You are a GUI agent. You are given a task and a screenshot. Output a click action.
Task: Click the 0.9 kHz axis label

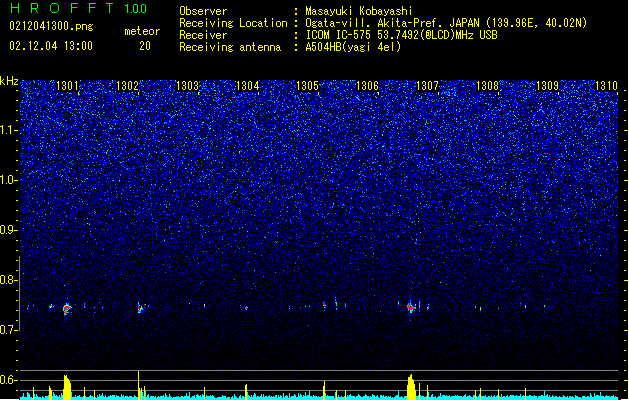pyautogui.click(x=9, y=230)
